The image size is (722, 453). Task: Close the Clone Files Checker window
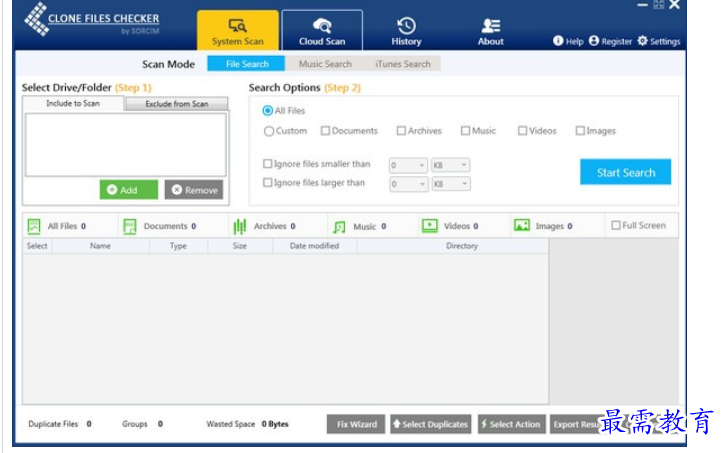pyautogui.click(x=674, y=5)
